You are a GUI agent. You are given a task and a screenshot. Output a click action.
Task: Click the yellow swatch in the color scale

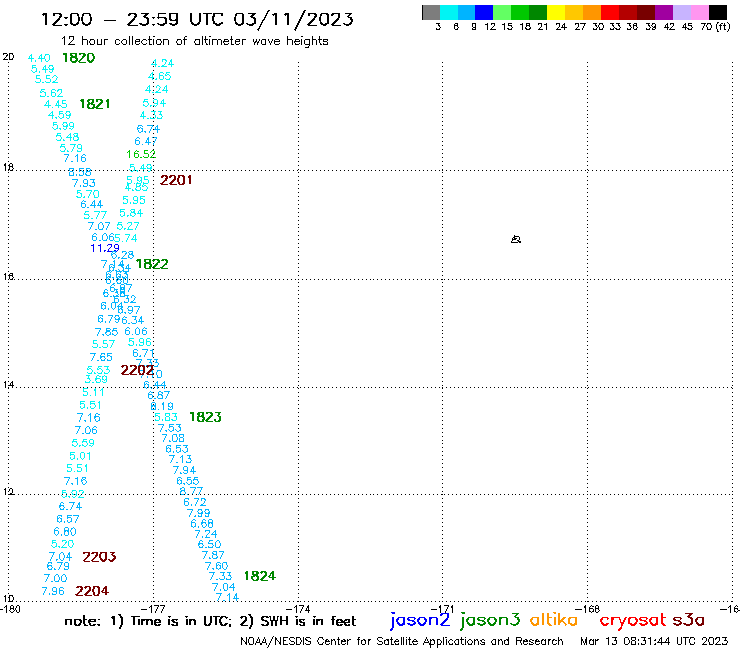pyautogui.click(x=556, y=12)
